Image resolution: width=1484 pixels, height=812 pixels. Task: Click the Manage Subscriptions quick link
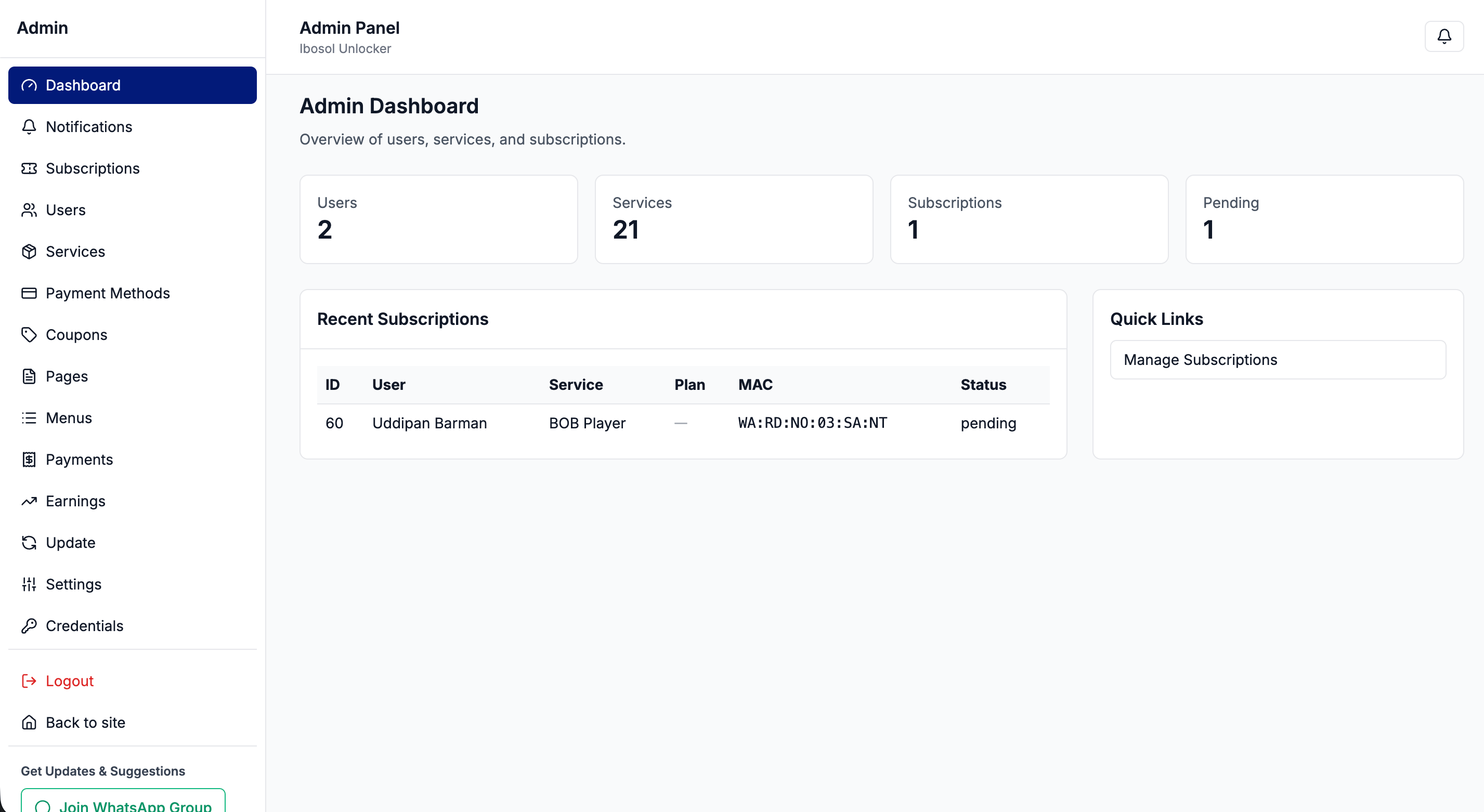1277,360
